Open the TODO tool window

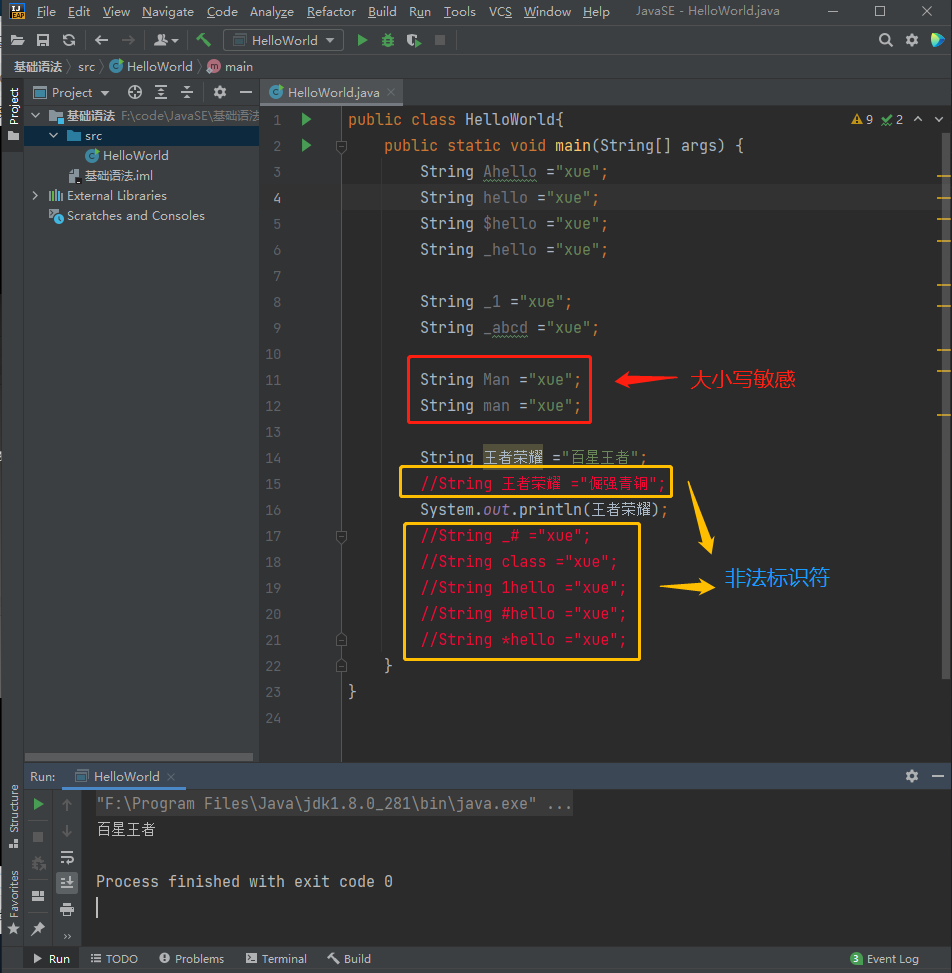(114, 959)
